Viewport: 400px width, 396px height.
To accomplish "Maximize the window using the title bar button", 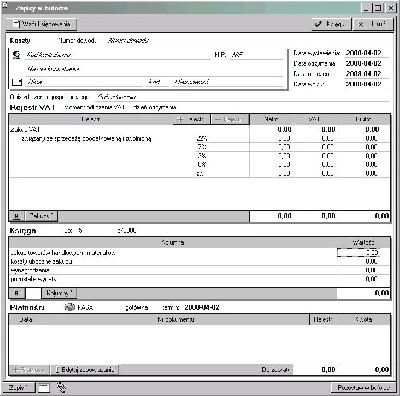I will (377, 8).
